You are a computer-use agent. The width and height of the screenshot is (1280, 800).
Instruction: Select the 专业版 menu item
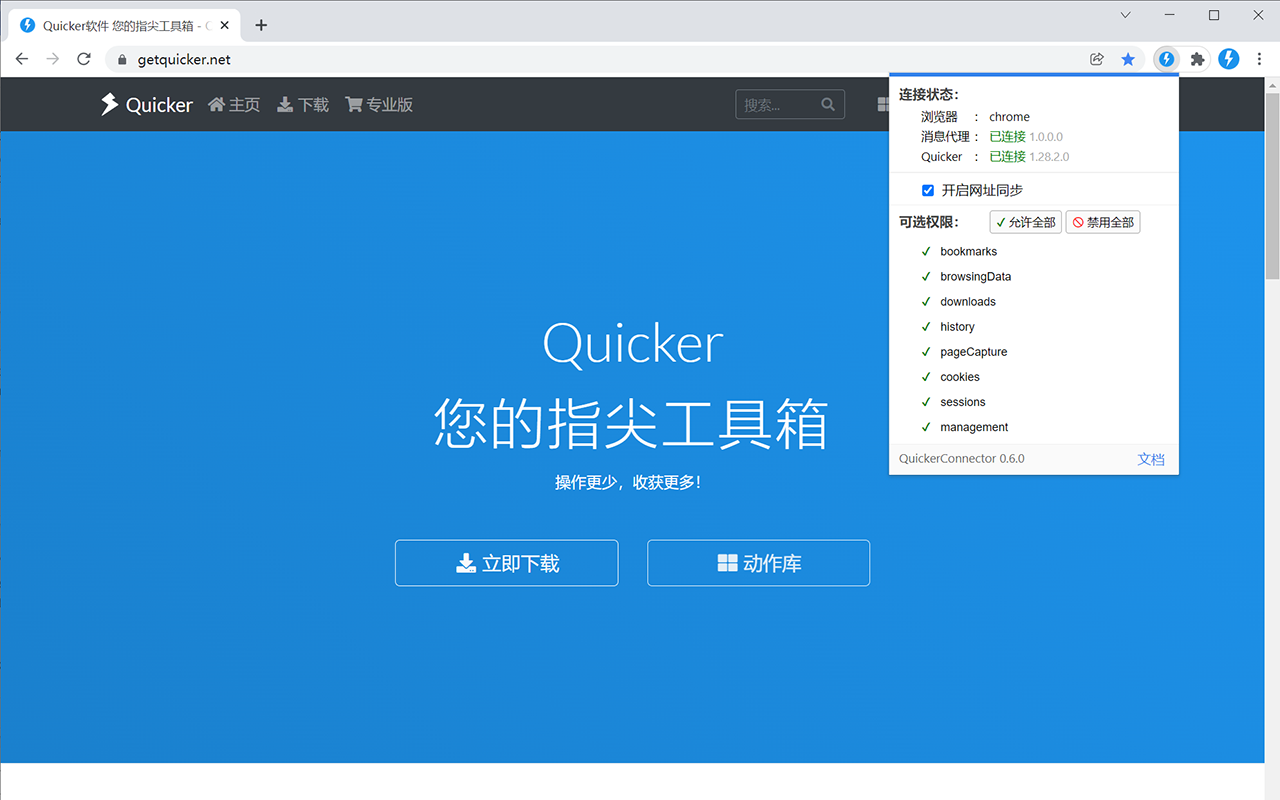(379, 104)
